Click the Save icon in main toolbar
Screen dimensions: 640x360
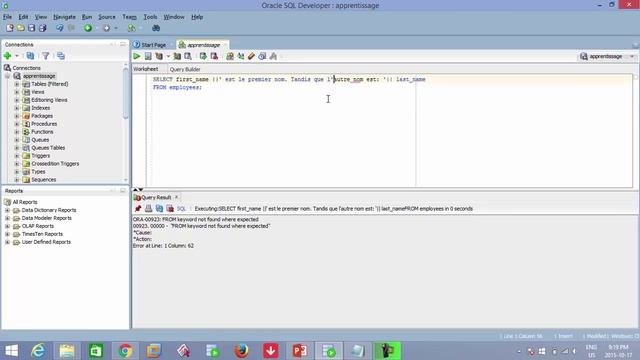pyautogui.click(x=31, y=28)
